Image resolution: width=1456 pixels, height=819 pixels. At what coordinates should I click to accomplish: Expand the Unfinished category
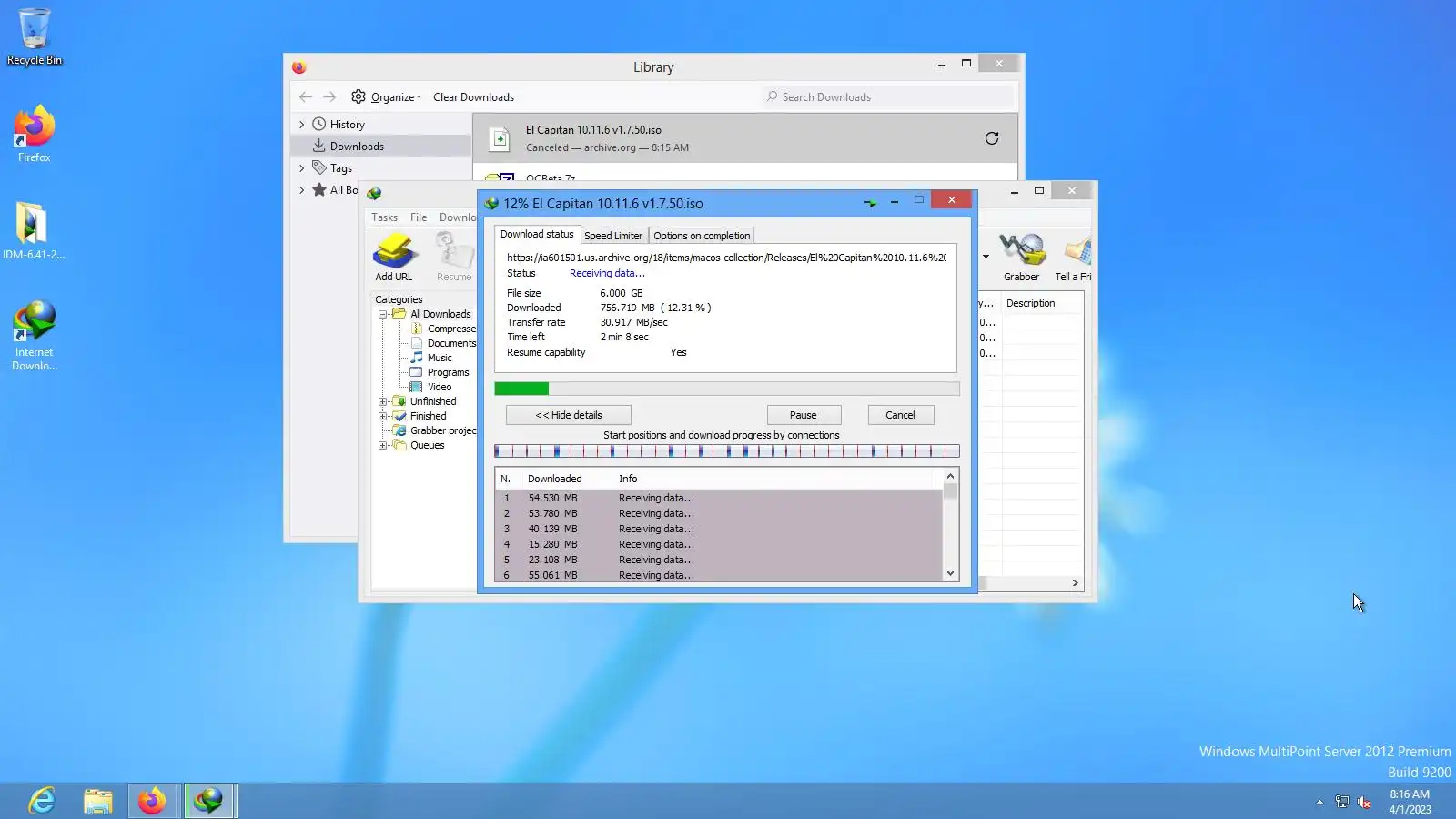[383, 401]
